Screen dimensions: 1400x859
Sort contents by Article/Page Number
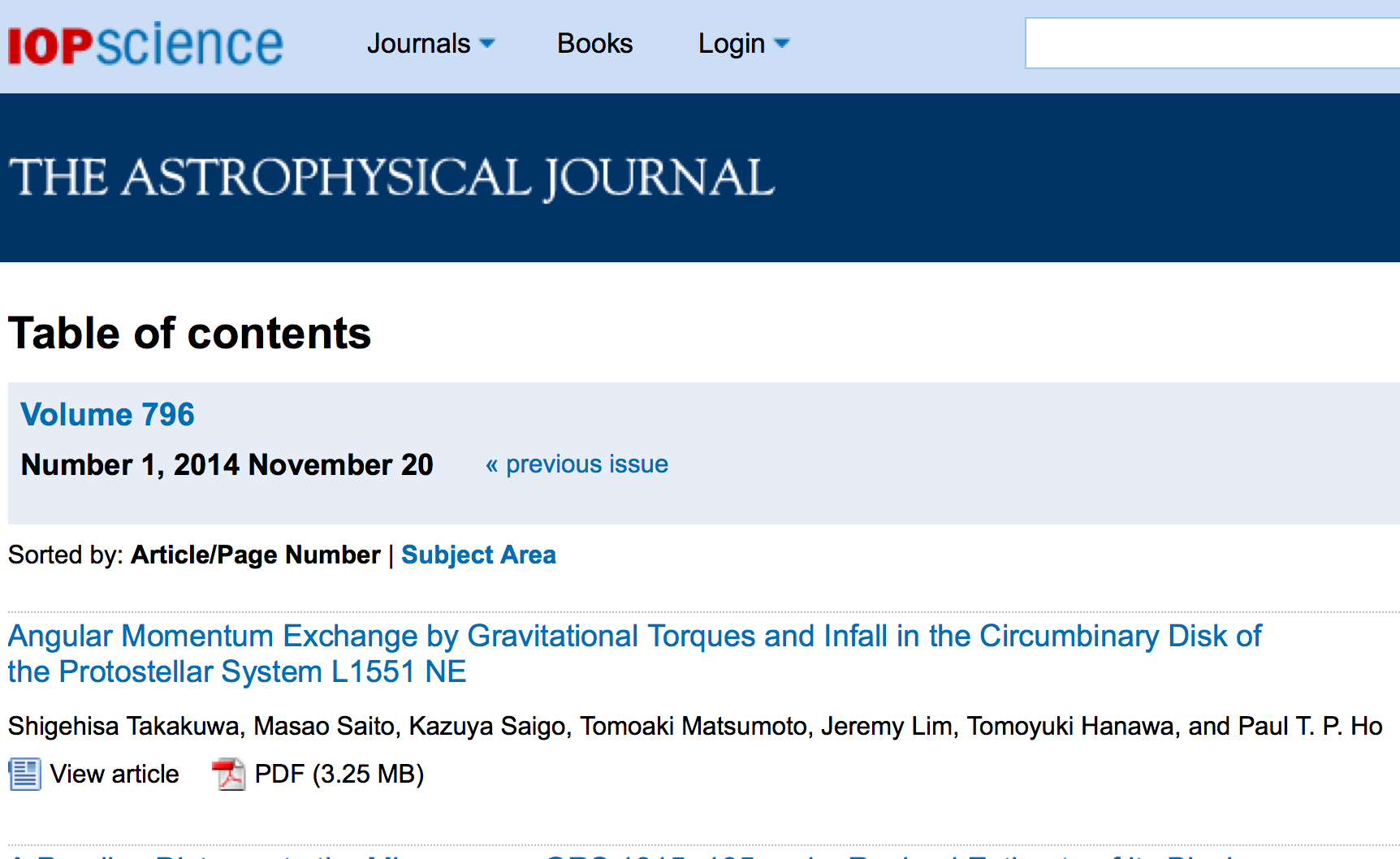point(256,555)
